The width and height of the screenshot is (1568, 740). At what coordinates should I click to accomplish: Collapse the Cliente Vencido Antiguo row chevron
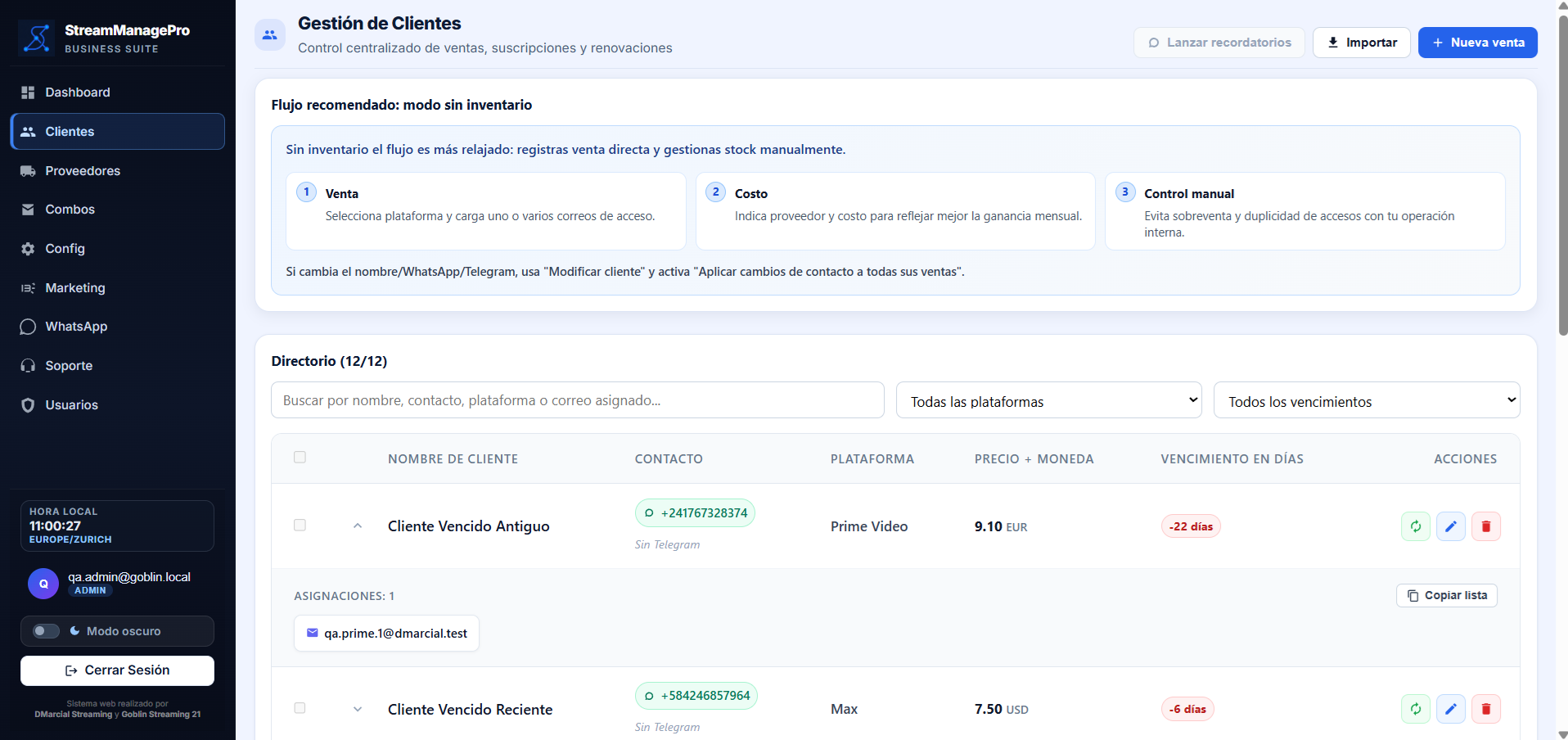click(x=358, y=526)
